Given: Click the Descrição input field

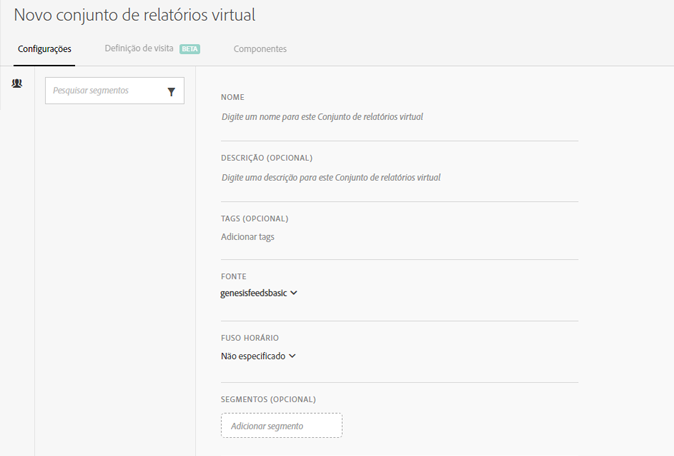Looking at the screenshot, I should [x=399, y=178].
